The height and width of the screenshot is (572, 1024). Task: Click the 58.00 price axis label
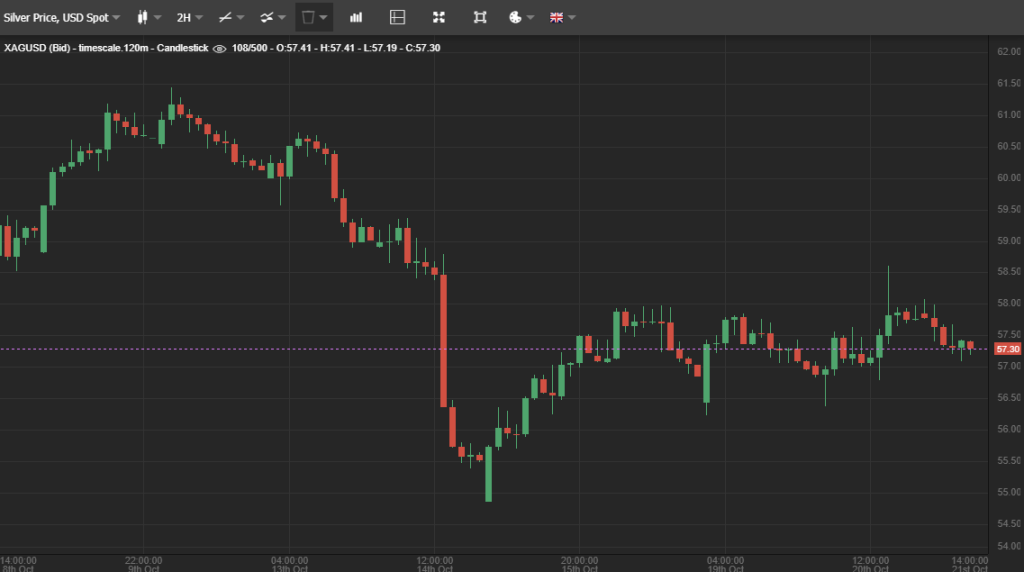(1009, 303)
